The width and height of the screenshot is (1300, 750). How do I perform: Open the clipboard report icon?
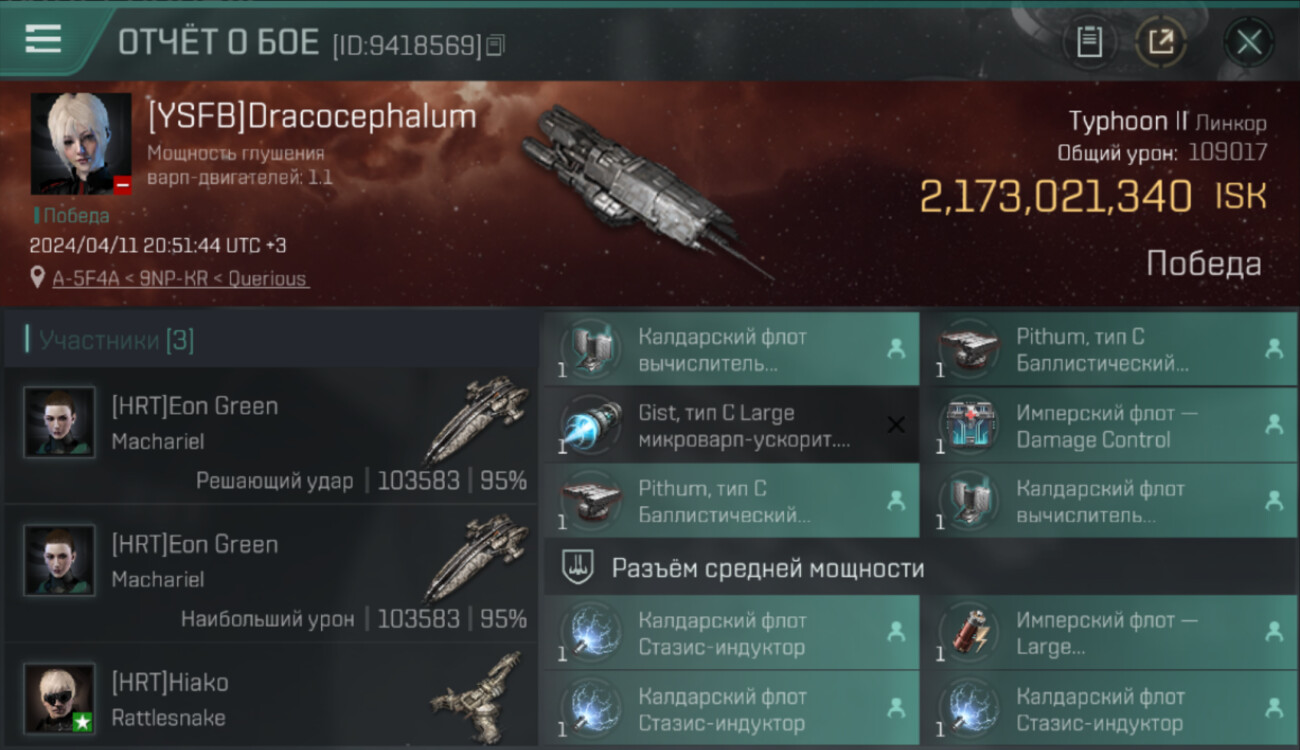pyautogui.click(x=1089, y=42)
